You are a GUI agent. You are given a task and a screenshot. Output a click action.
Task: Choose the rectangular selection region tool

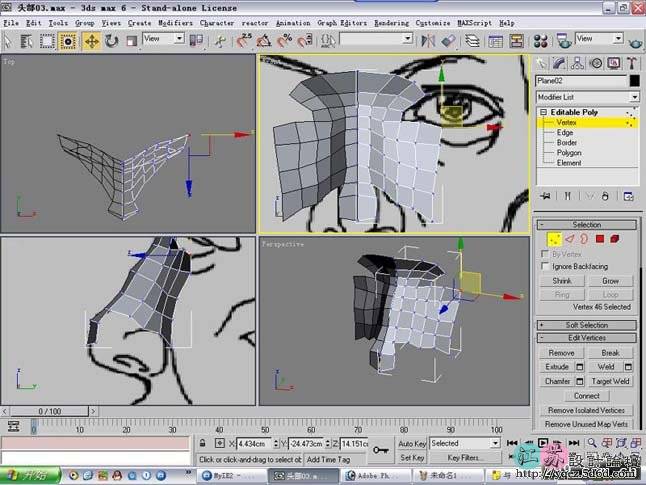47,41
